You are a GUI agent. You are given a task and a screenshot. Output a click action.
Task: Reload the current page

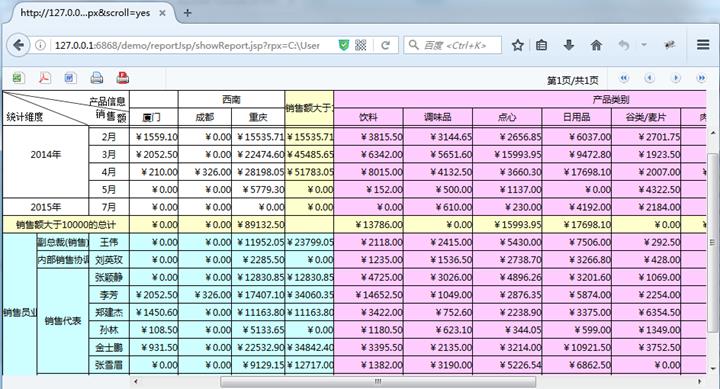tap(386, 45)
